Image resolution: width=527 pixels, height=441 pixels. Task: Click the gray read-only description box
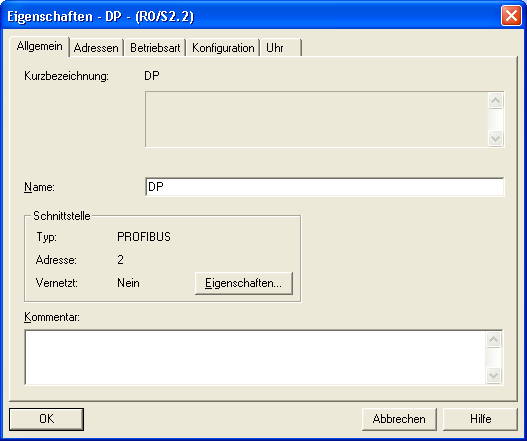[317, 119]
